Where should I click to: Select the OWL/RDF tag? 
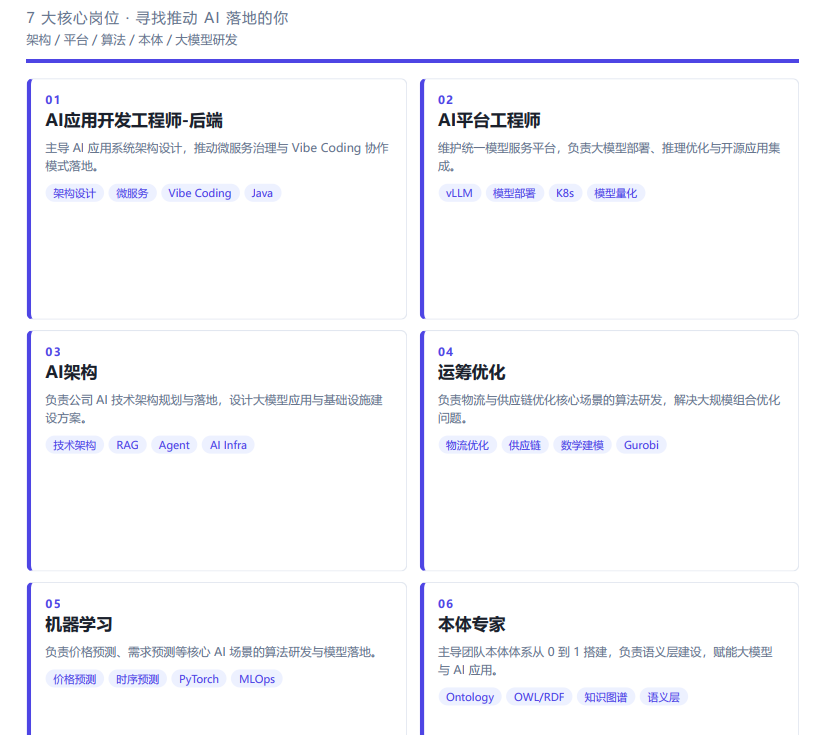(x=539, y=697)
